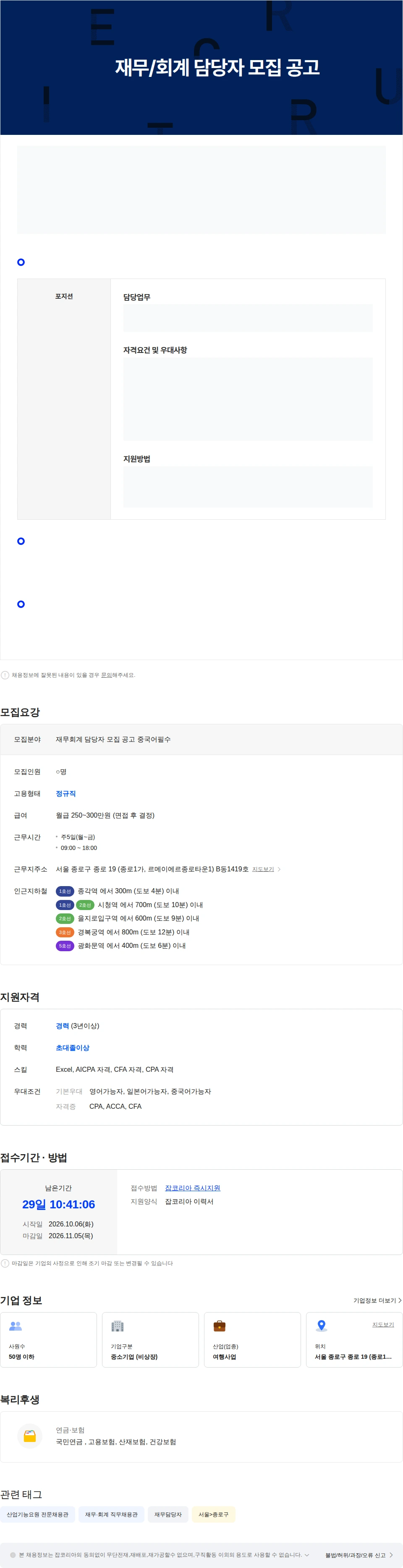The image size is (403, 1568).
Task: Open the 문의 link under the posting
Action: pyautogui.click(x=106, y=675)
